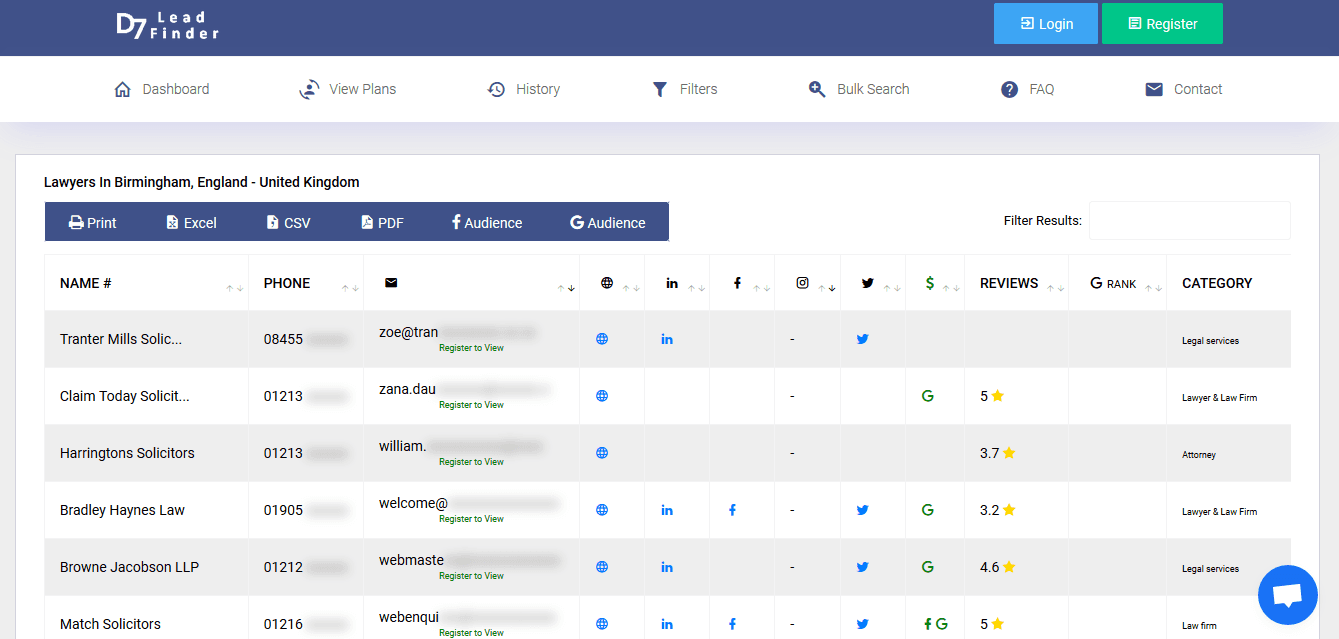Open Harringtons Solicitors website globe icon
Screen dimensions: 1339x639
pyautogui.click(x=602, y=453)
